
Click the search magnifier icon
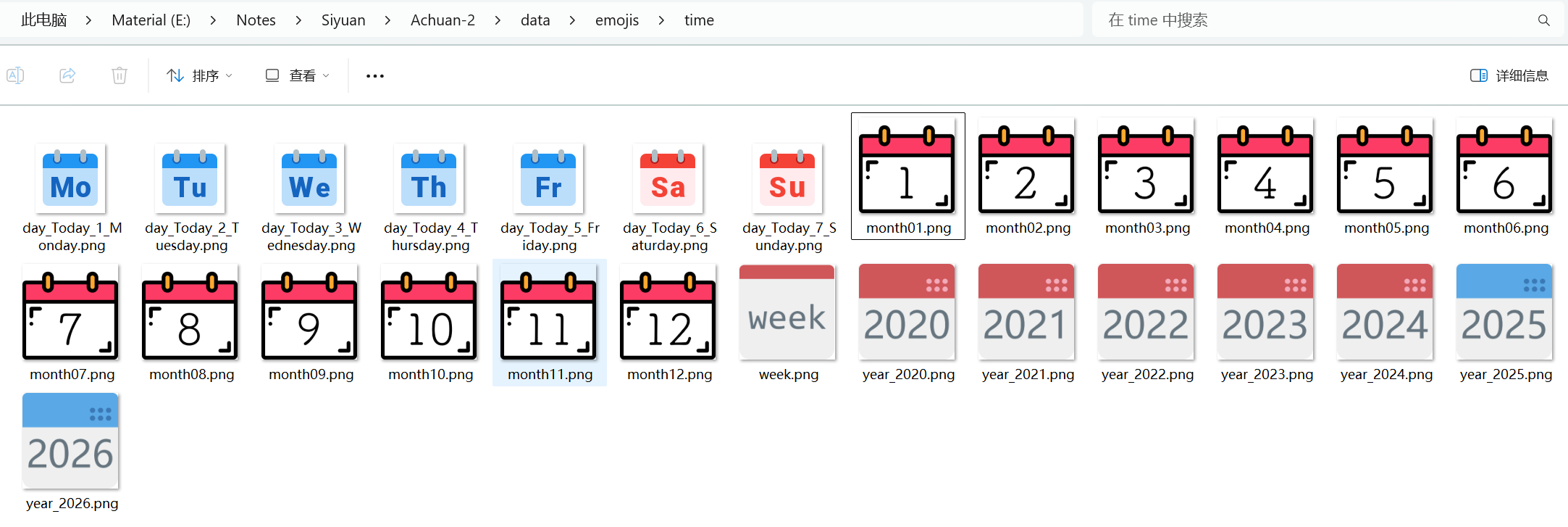[x=1543, y=20]
